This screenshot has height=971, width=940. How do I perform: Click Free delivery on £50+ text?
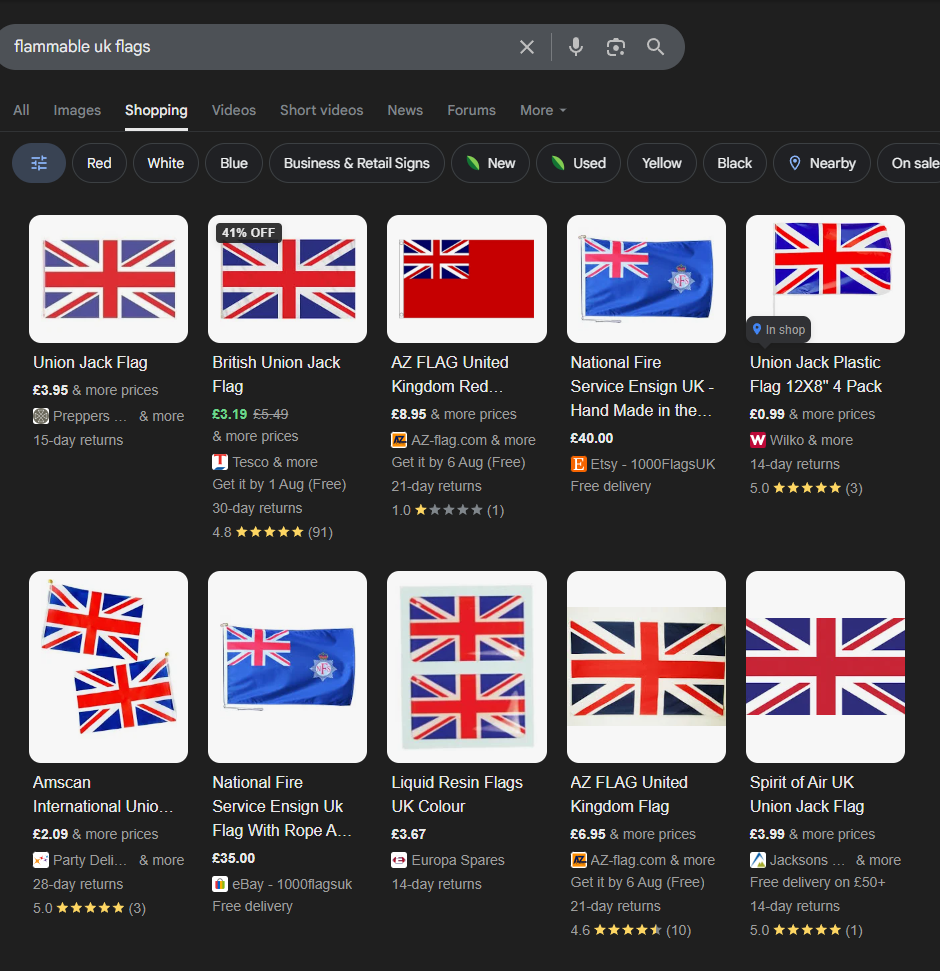point(817,882)
